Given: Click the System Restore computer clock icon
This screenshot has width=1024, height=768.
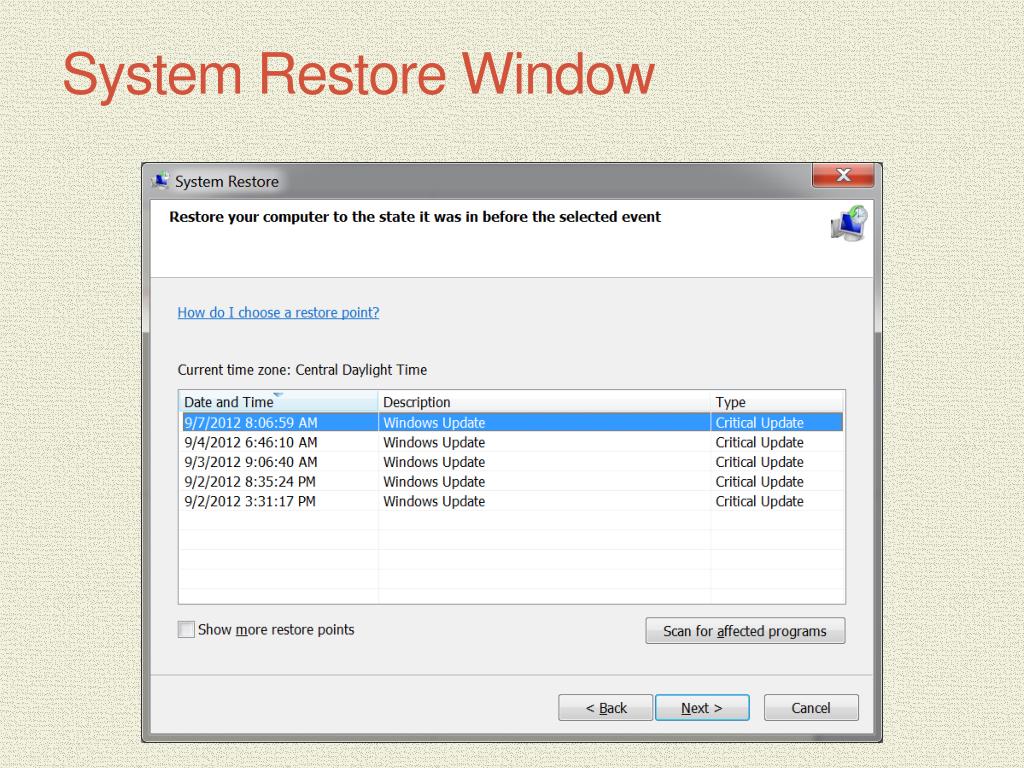Looking at the screenshot, I should point(849,223).
